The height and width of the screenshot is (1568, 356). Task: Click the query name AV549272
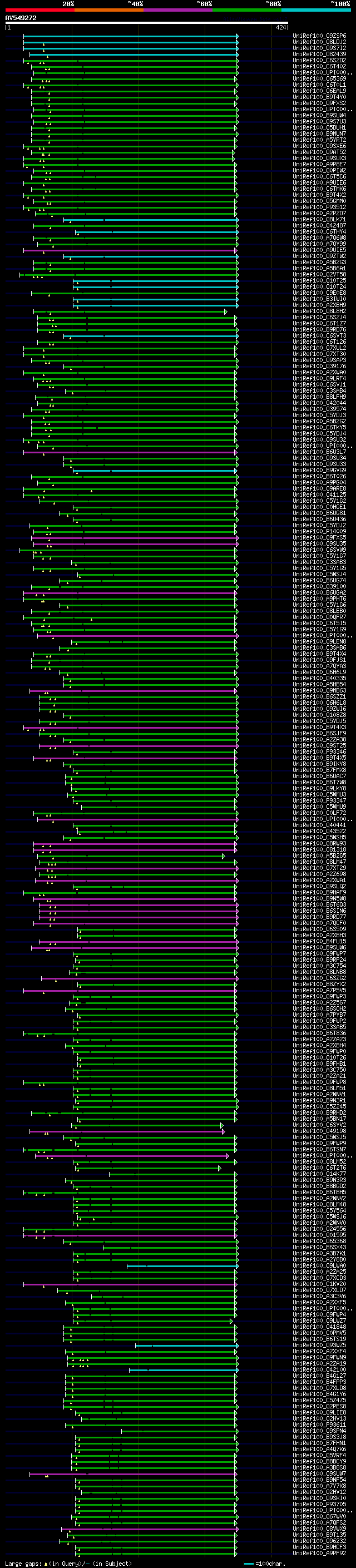pos(21,18)
